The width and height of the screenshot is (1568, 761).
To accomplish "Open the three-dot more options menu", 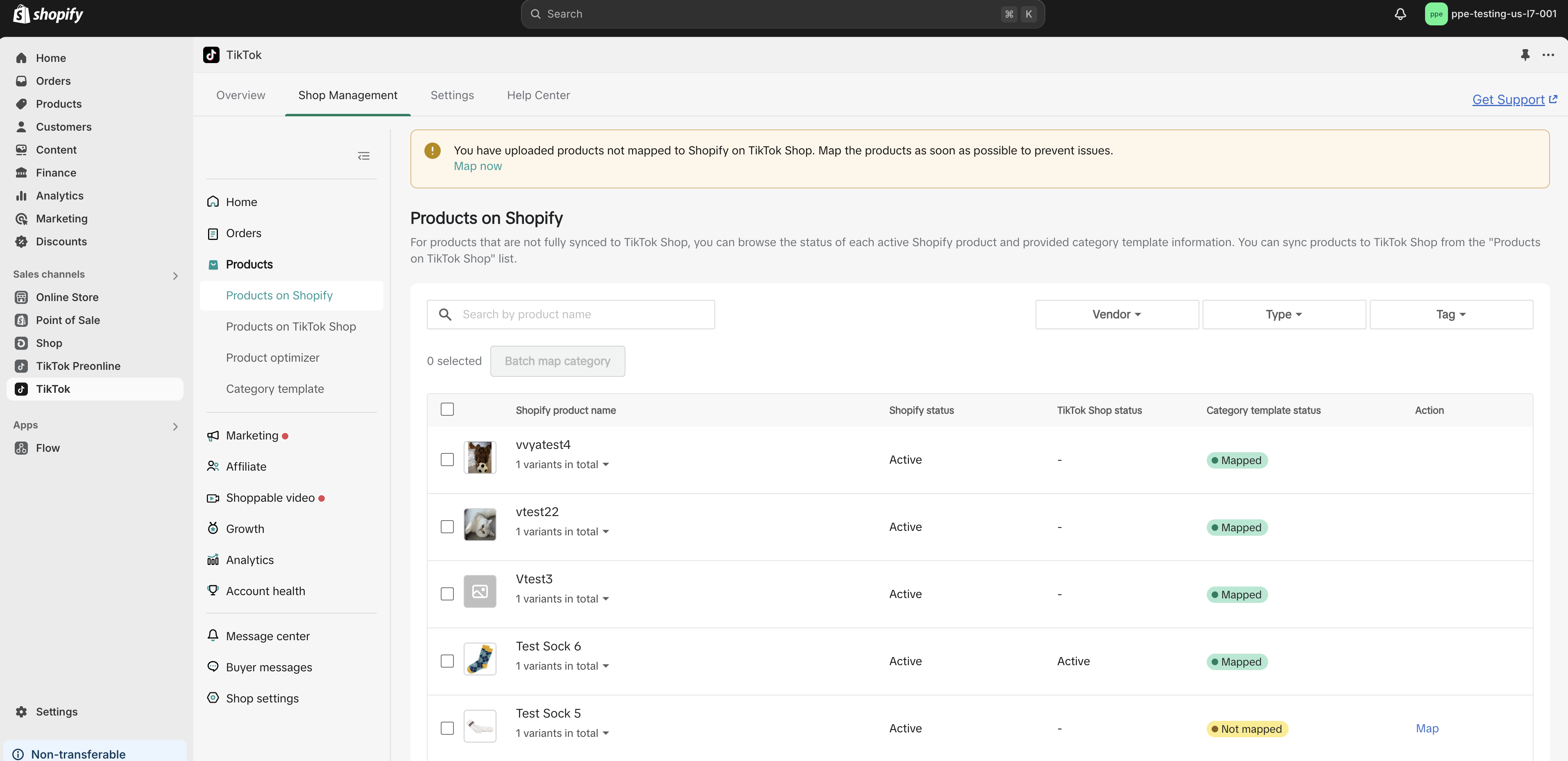I will 1548,55.
